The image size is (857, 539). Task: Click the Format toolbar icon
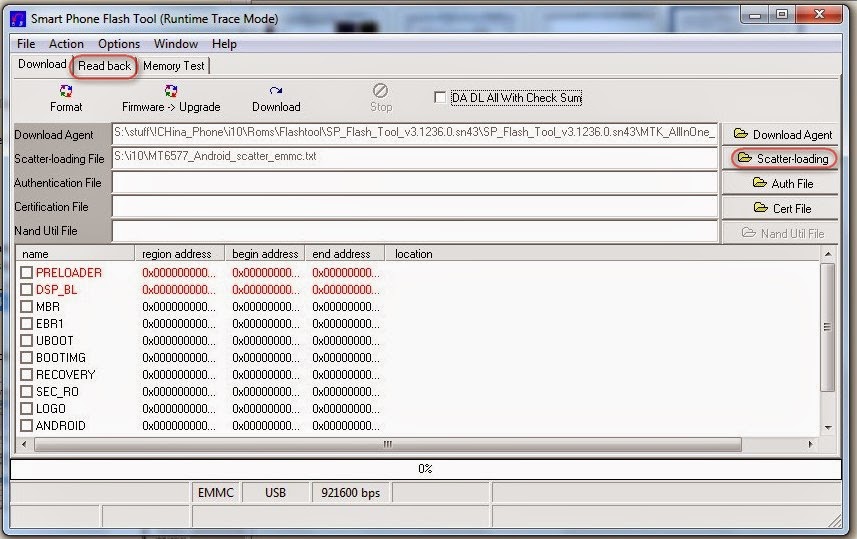pyautogui.click(x=66, y=91)
